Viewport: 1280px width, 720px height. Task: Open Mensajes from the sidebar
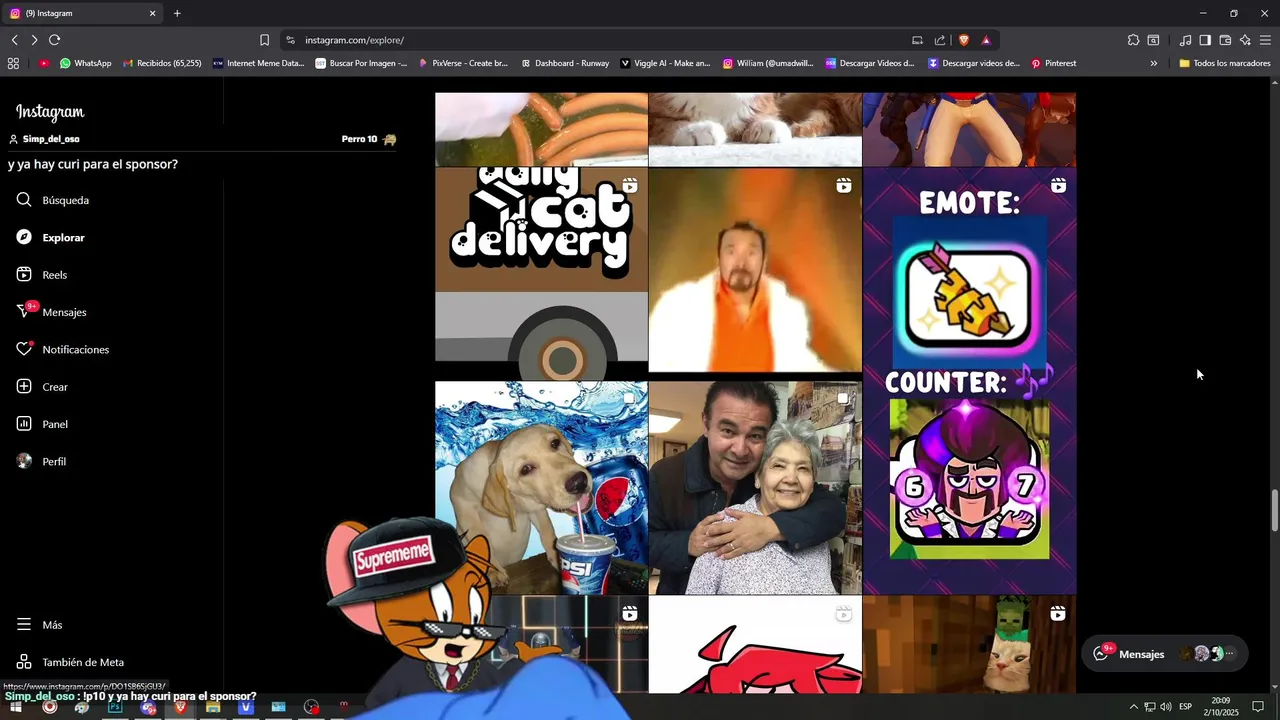coord(51,312)
